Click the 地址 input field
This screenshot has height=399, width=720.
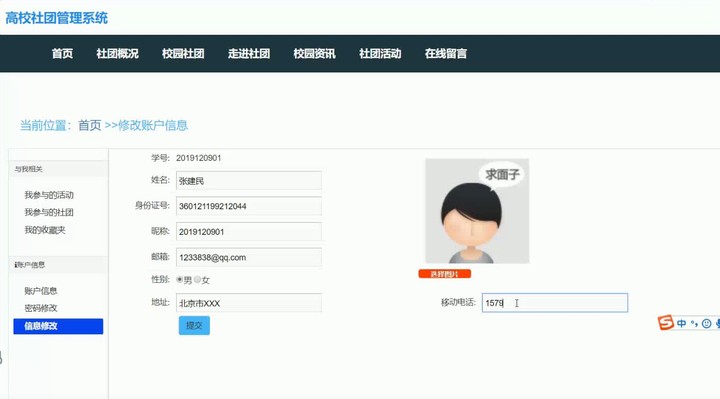[249, 303]
